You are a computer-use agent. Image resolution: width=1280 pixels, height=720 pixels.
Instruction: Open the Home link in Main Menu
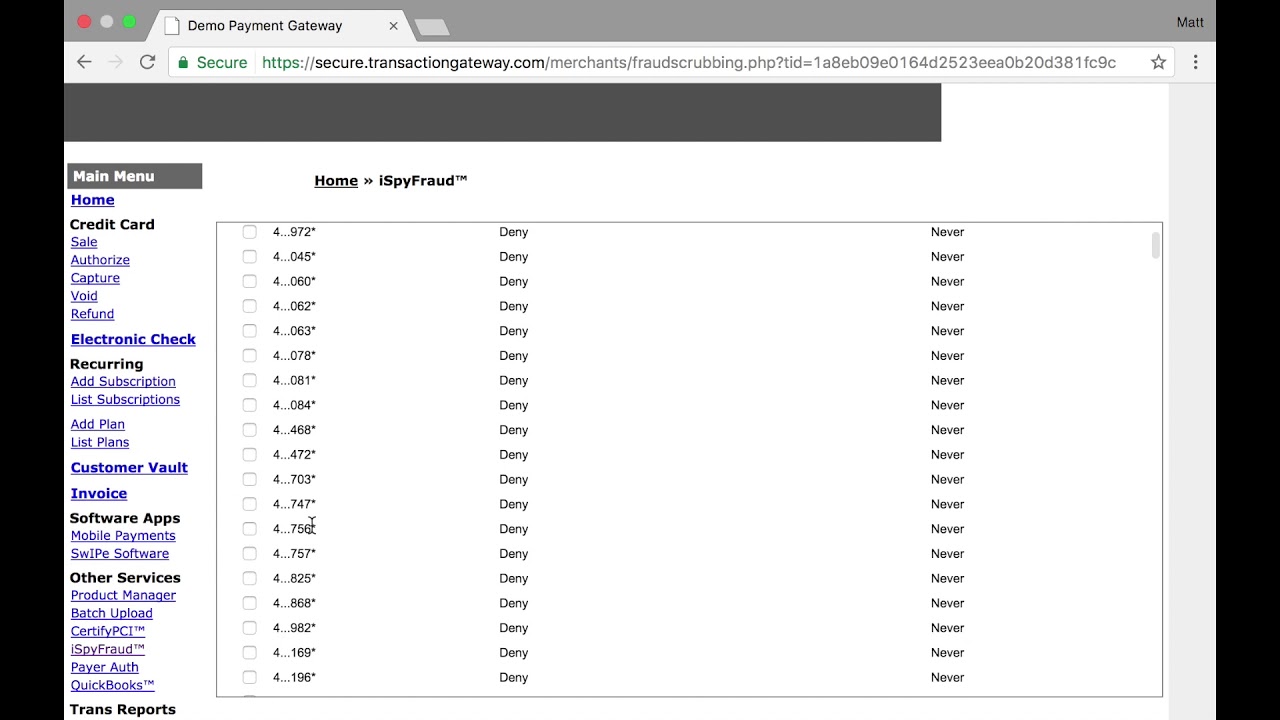[x=92, y=200]
